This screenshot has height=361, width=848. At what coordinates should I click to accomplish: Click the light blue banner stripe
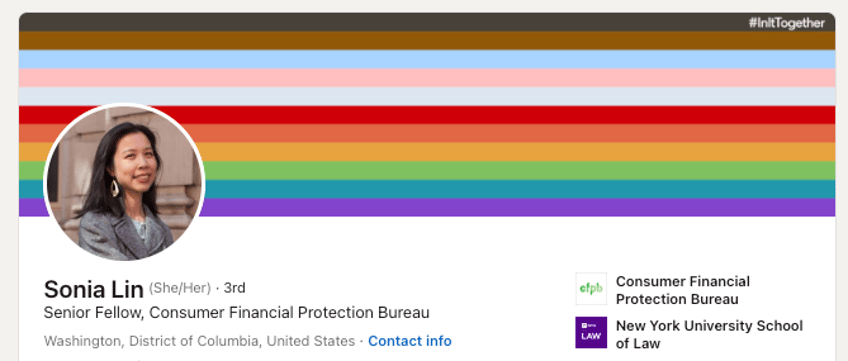427,59
